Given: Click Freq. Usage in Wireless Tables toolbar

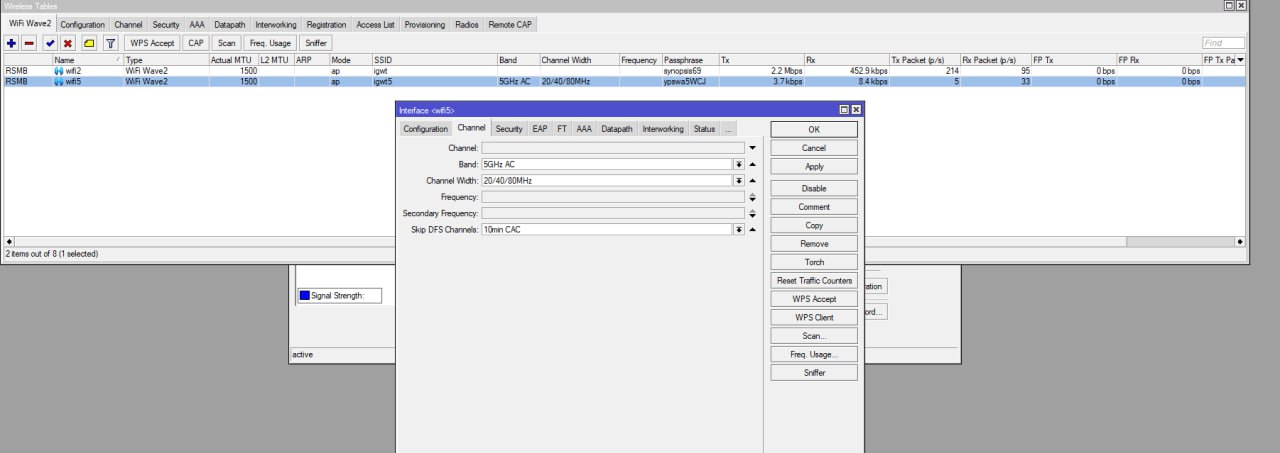Looking at the screenshot, I should click(270, 43).
